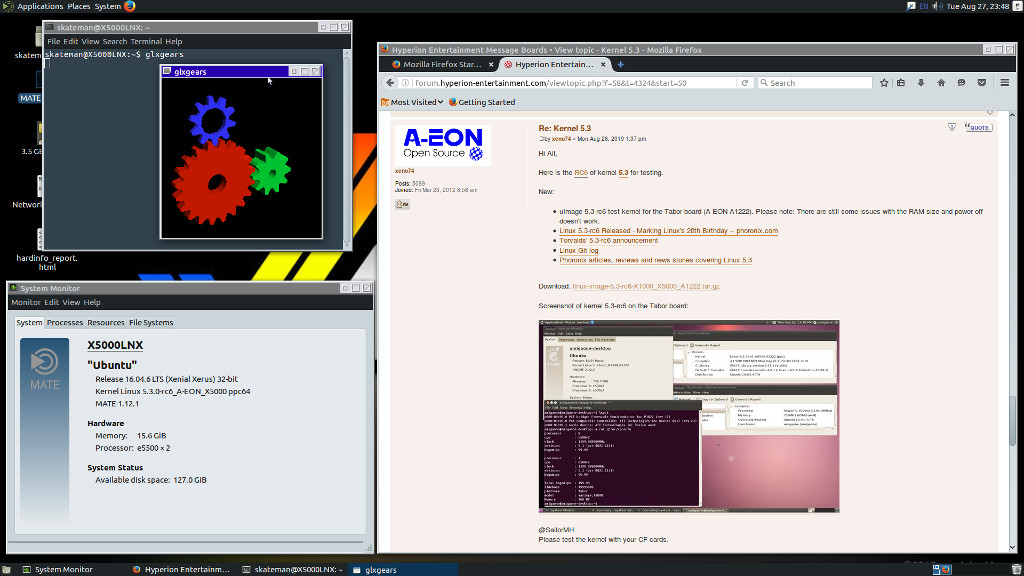Switch to Hyperion Entertainment taskbar entry
The image size is (1024, 576).
pyautogui.click(x=181, y=569)
